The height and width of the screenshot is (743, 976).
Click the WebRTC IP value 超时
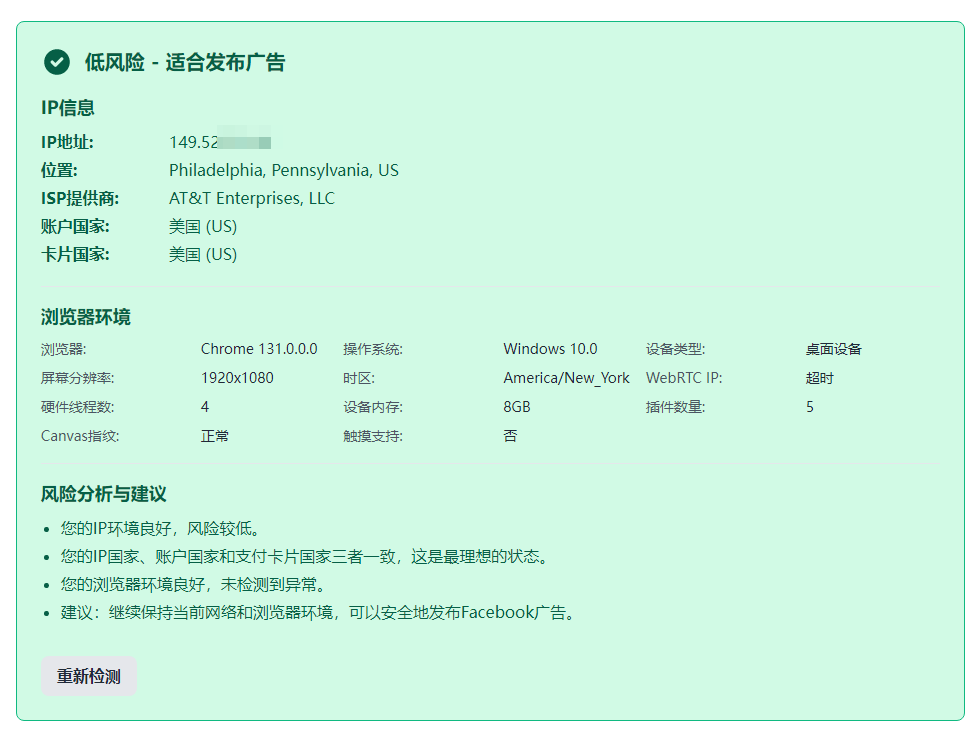[820, 378]
